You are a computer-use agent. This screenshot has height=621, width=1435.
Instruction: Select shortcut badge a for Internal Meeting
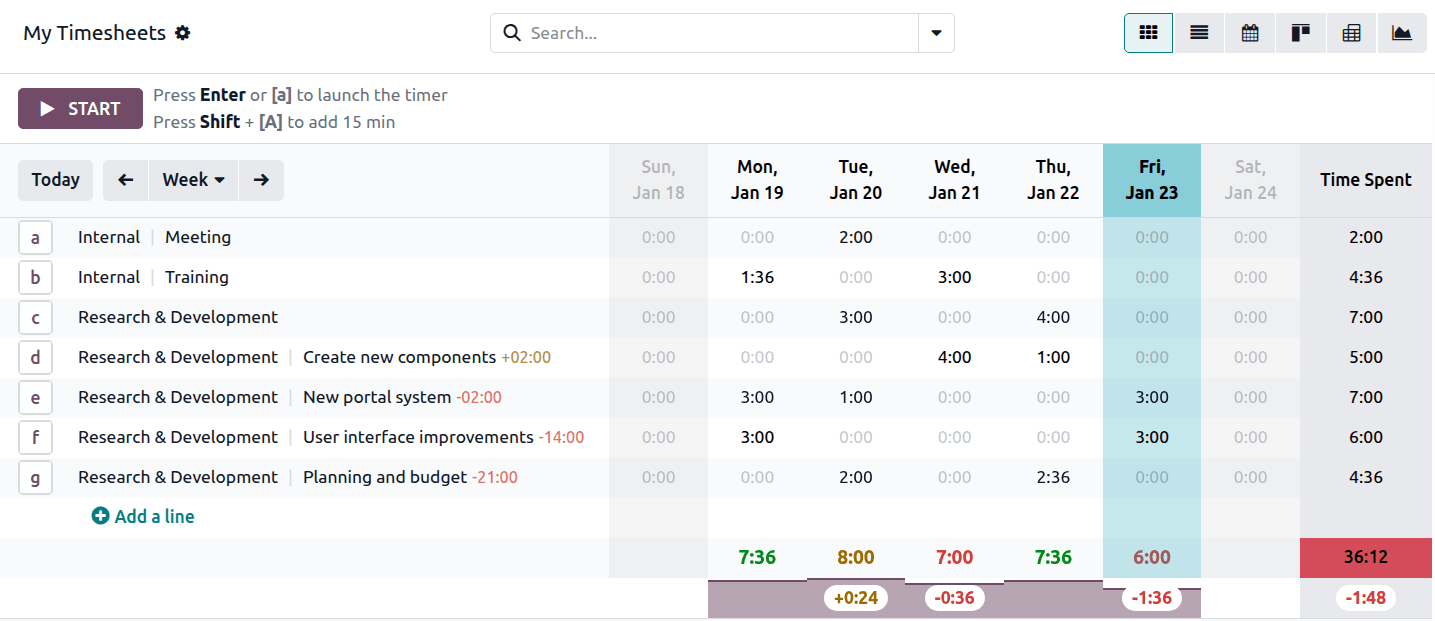click(x=35, y=237)
